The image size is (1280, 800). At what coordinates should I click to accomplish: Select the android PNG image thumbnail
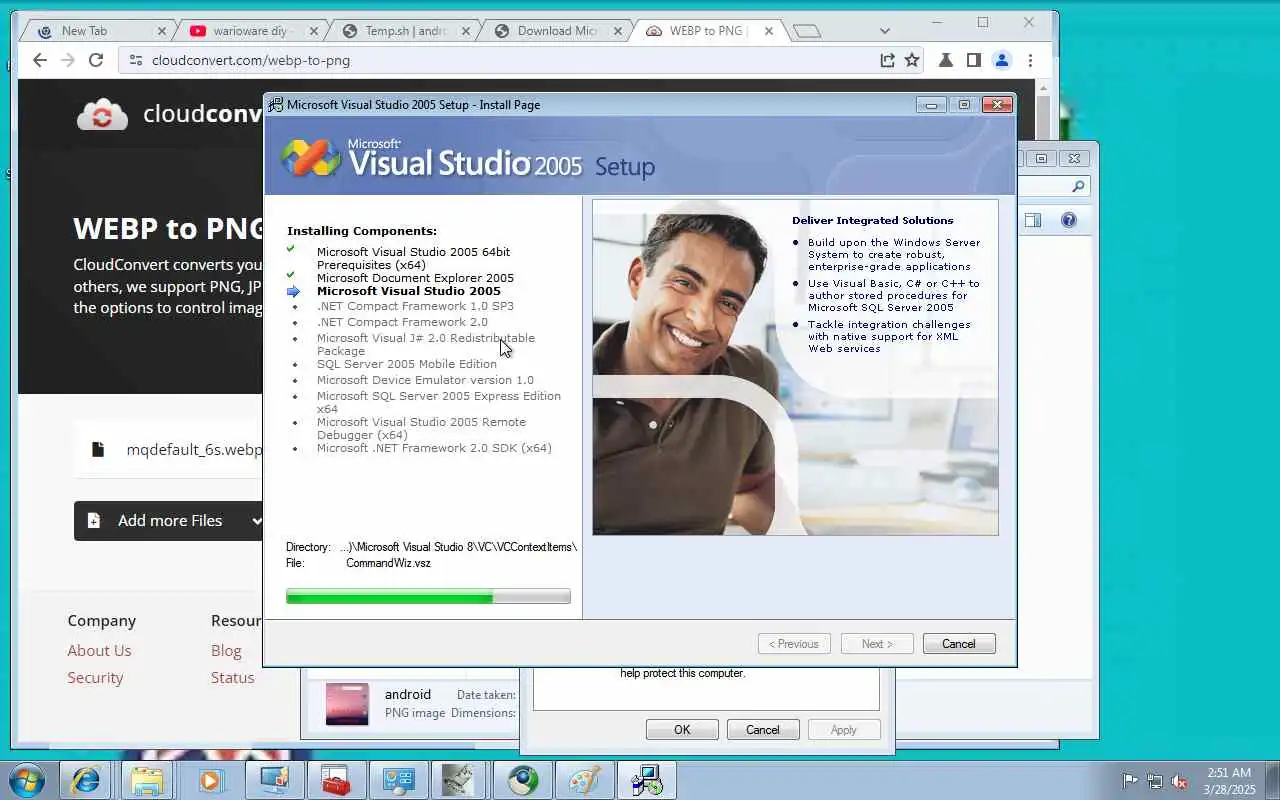point(347,704)
